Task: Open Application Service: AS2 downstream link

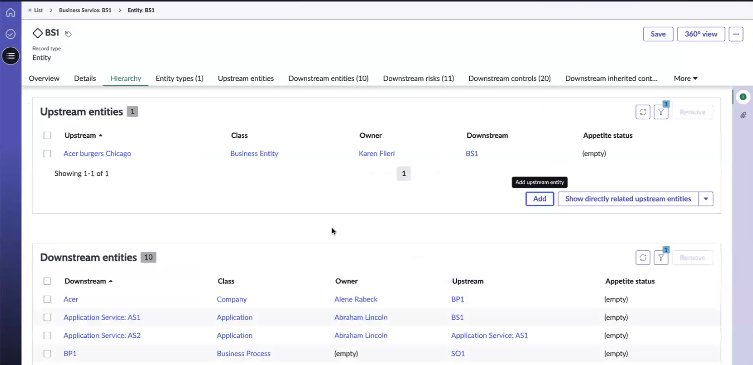Action: [x=102, y=335]
